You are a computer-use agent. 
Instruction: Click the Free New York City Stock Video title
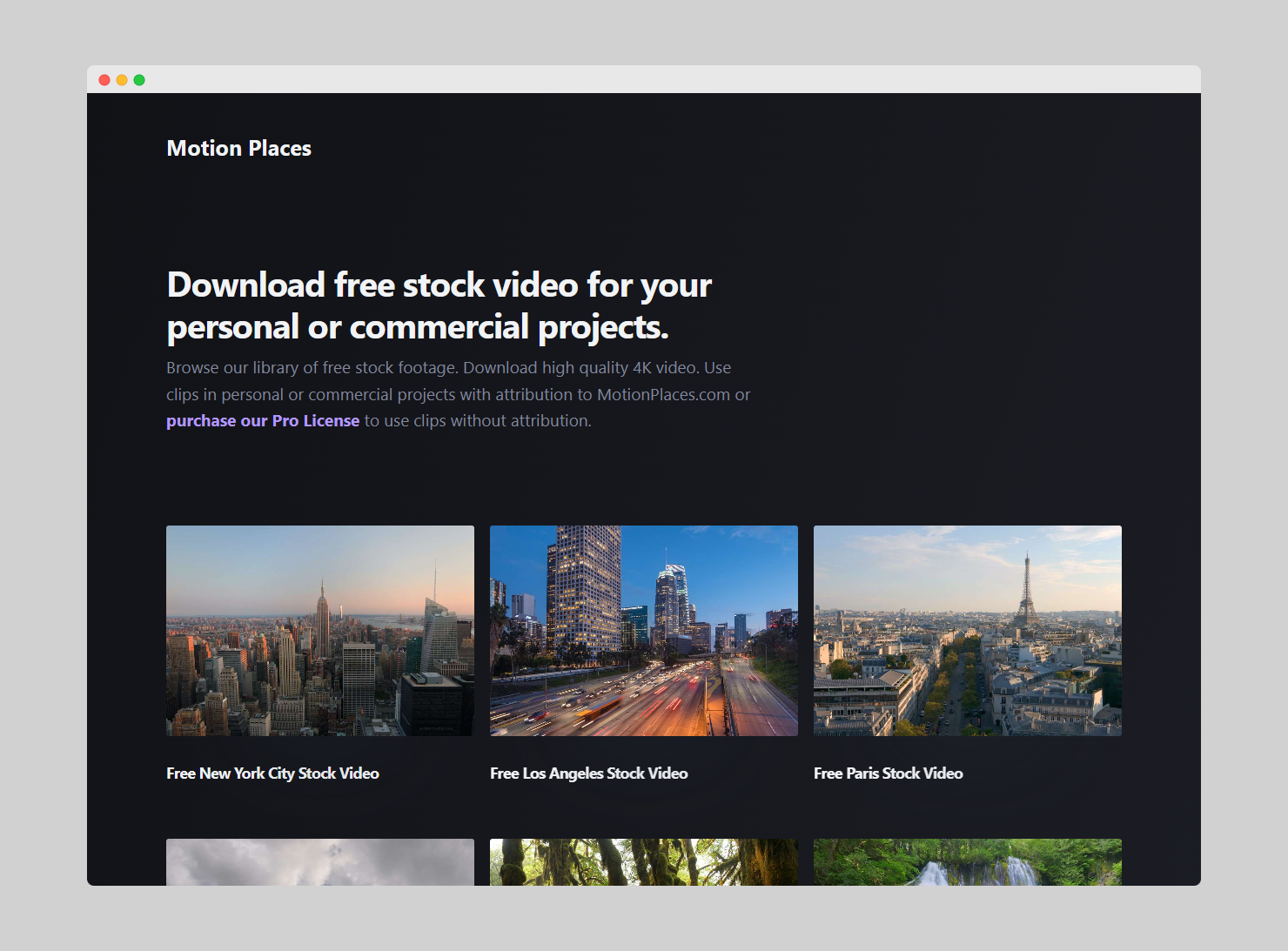(x=272, y=774)
